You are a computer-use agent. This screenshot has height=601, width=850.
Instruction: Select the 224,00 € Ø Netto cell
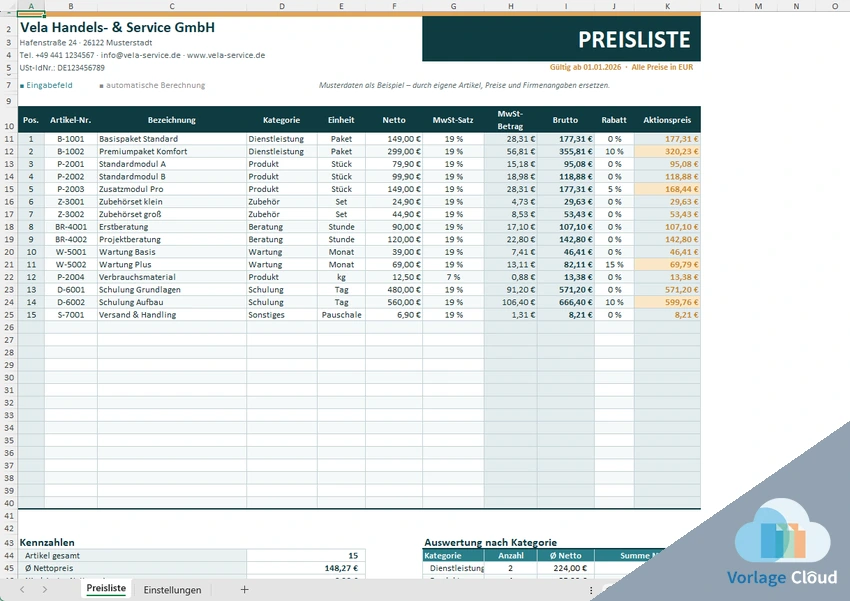(x=566, y=568)
